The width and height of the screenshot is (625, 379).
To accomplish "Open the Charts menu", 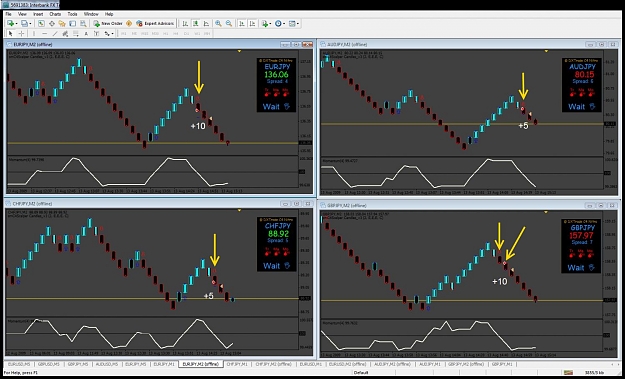I will point(55,14).
